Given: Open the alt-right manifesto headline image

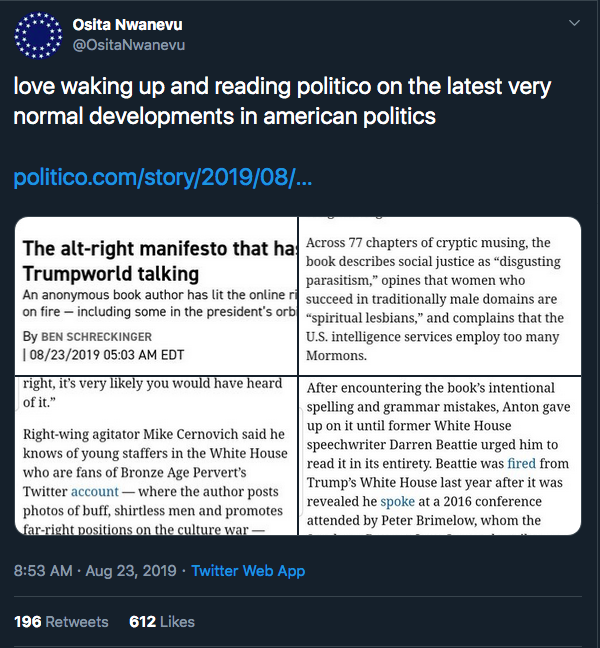Looking at the screenshot, I should (x=158, y=296).
